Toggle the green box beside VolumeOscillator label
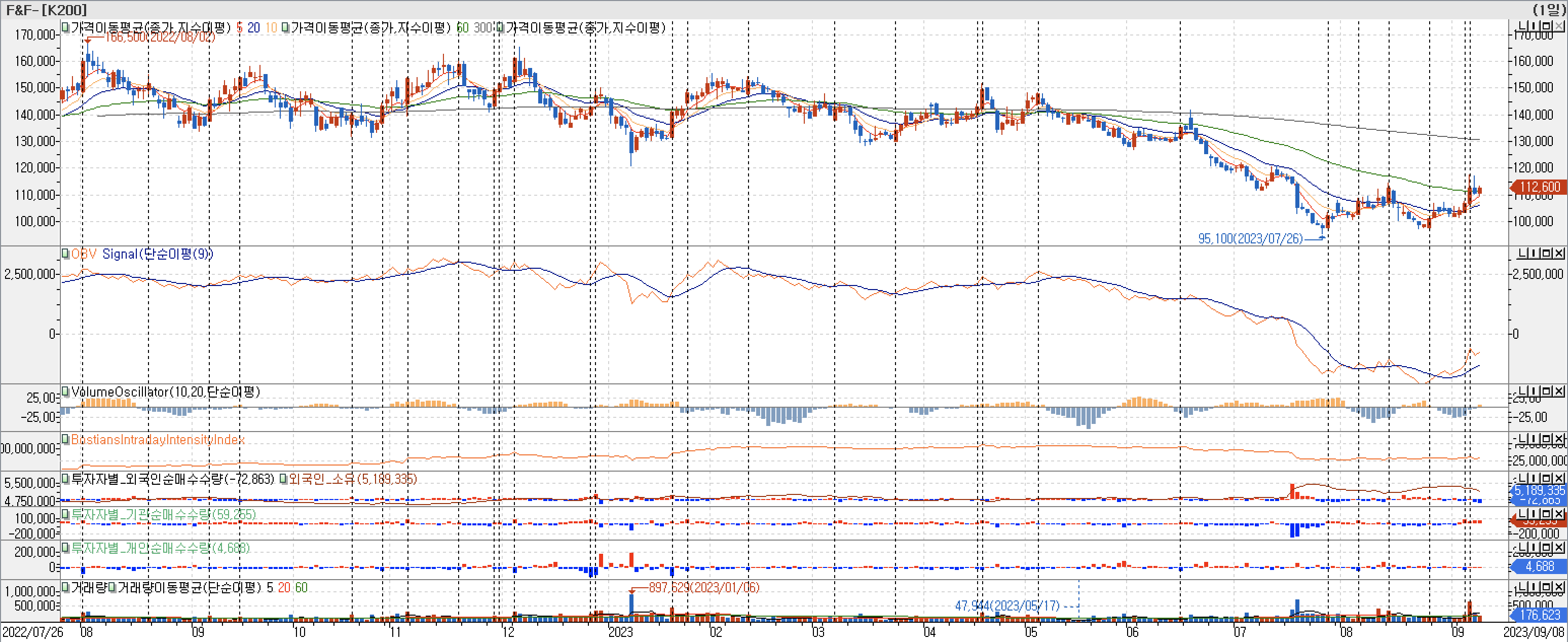The image size is (1568, 642). 65,391
